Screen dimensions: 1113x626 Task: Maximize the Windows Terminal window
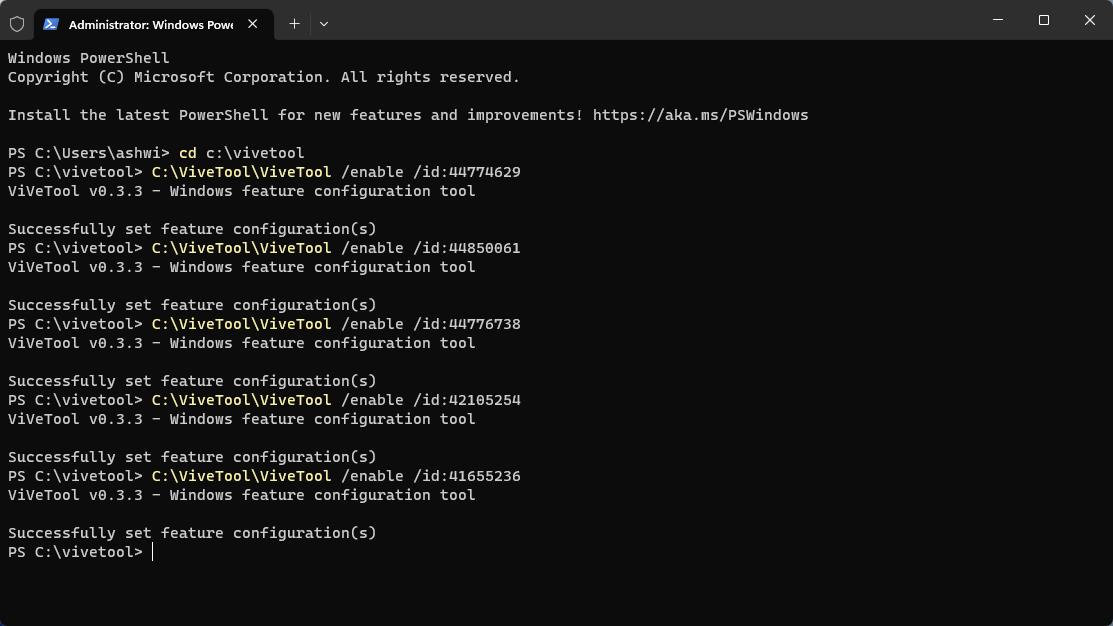(1043, 20)
